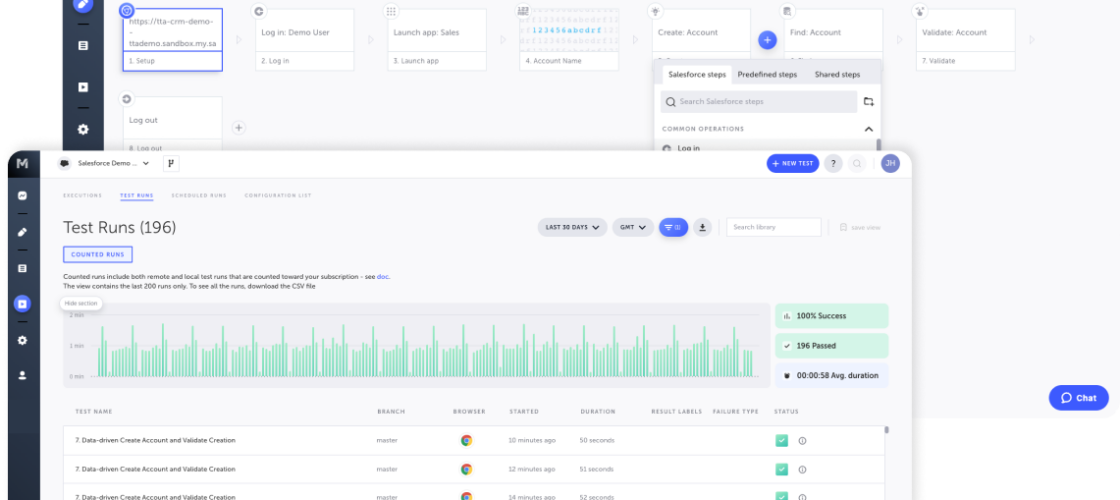The image size is (1120, 500).
Task: Click the Setup step gear icon
Action: click(126, 10)
